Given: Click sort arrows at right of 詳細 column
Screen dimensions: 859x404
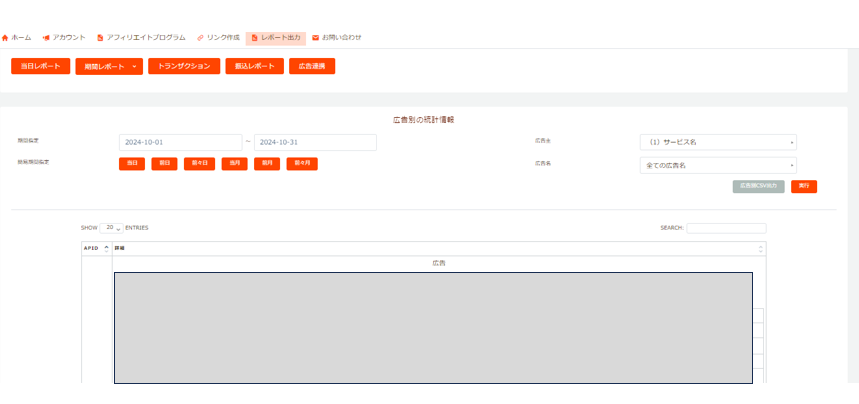Looking at the screenshot, I should point(760,248).
